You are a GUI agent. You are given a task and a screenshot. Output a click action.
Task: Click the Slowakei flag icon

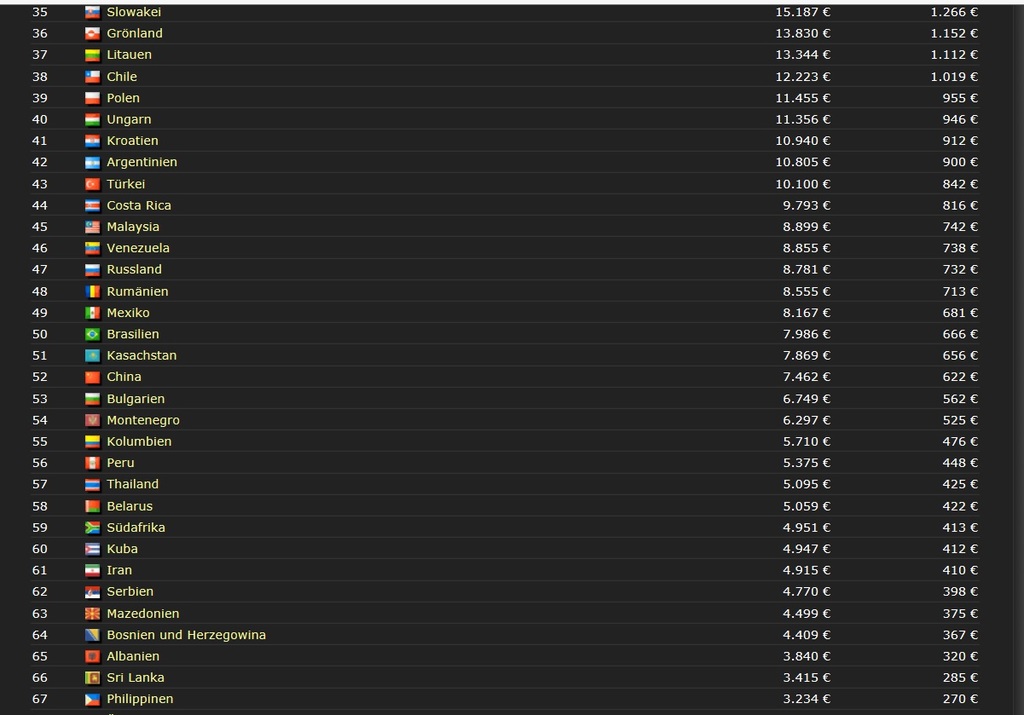[92, 13]
